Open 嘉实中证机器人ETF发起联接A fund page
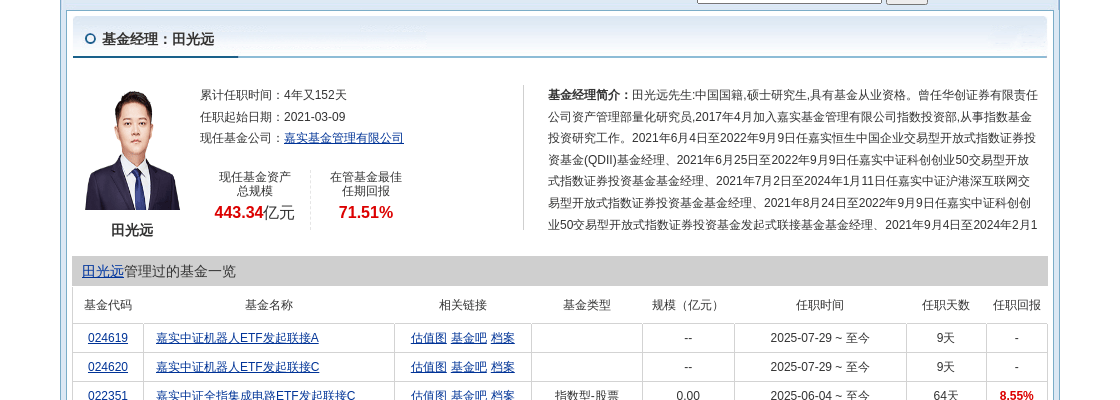 [237, 338]
